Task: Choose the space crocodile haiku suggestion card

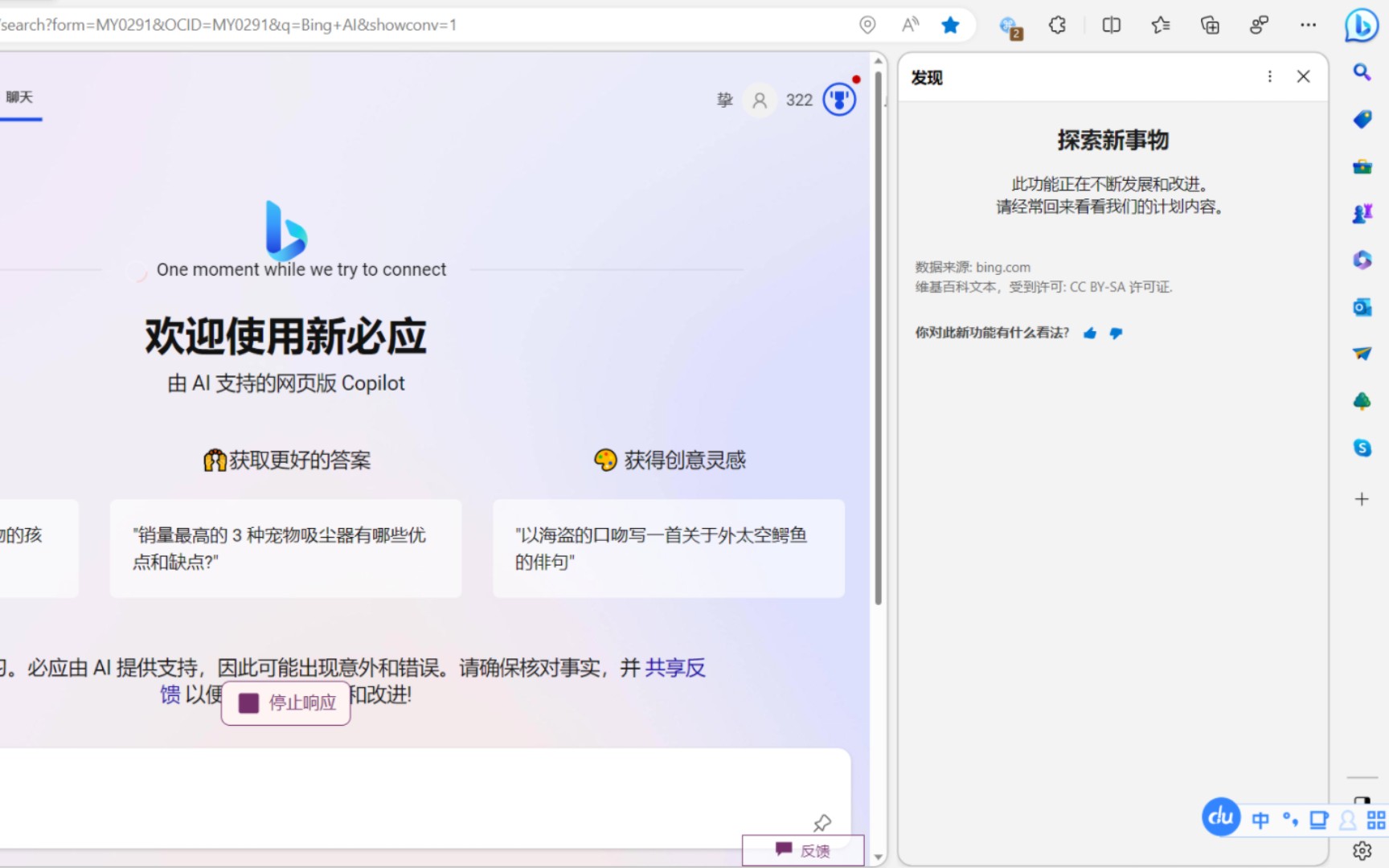Action: 669,548
